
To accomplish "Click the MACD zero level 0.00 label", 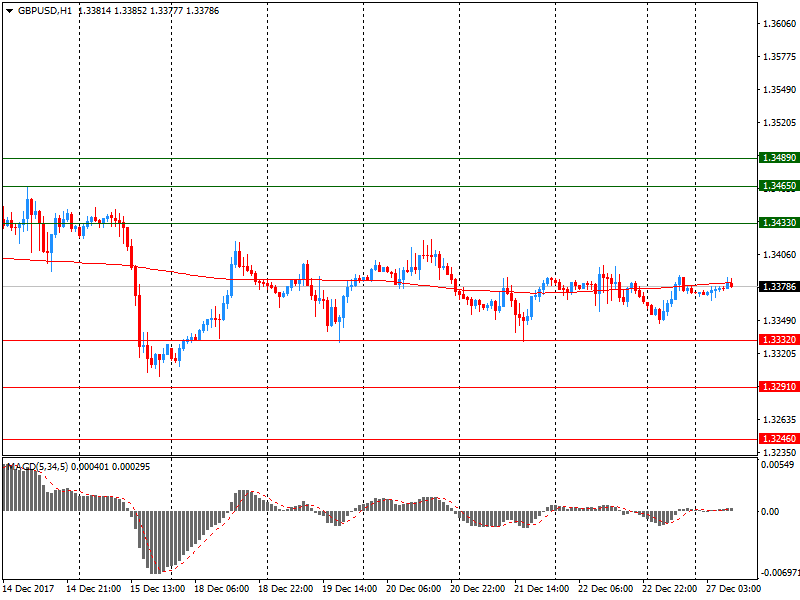I will click(x=772, y=511).
